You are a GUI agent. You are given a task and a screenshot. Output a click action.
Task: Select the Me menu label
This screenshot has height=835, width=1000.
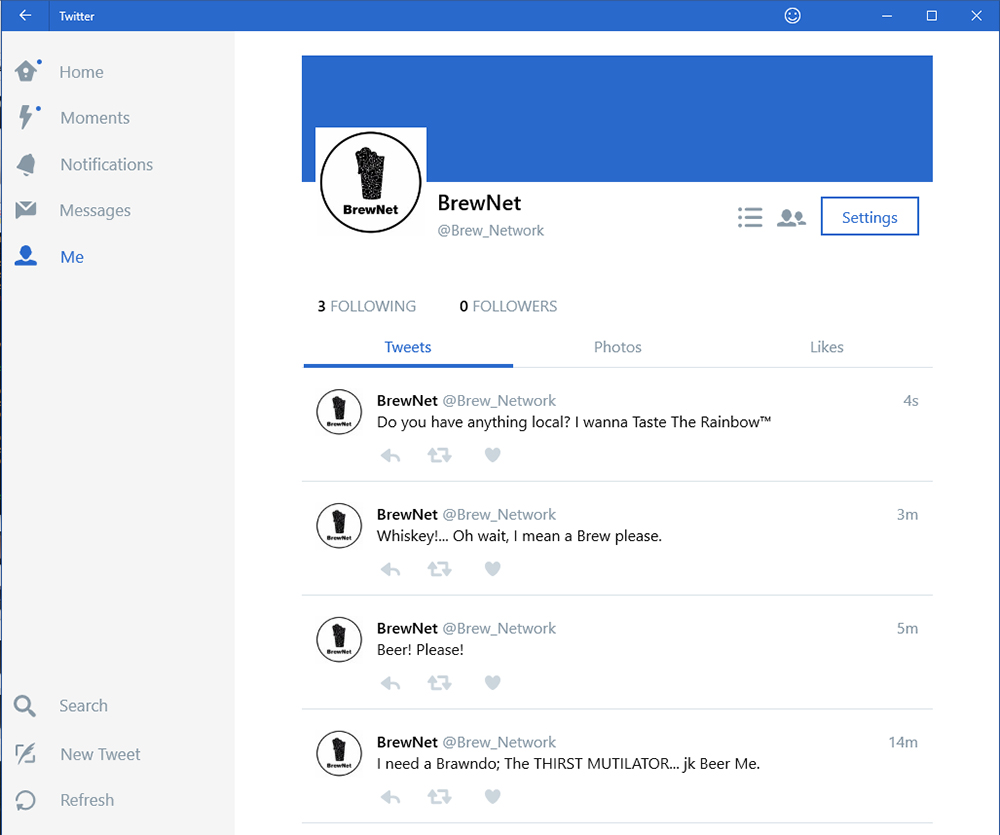pyautogui.click(x=72, y=257)
